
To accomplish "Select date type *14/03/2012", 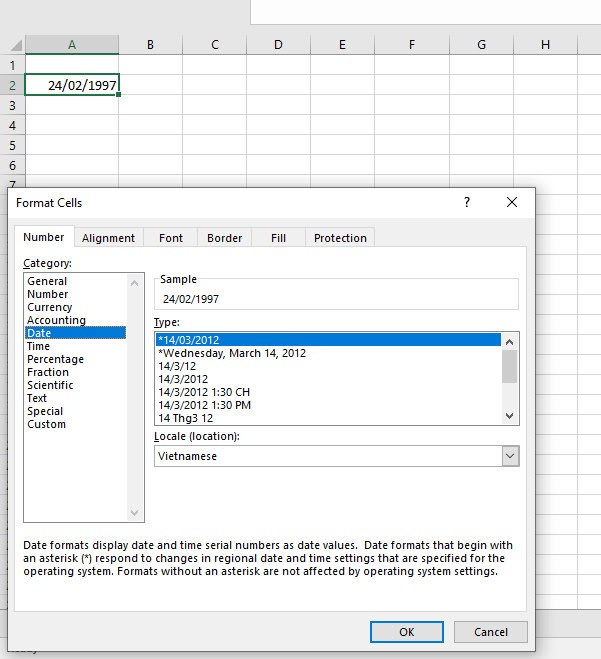I will [328, 340].
